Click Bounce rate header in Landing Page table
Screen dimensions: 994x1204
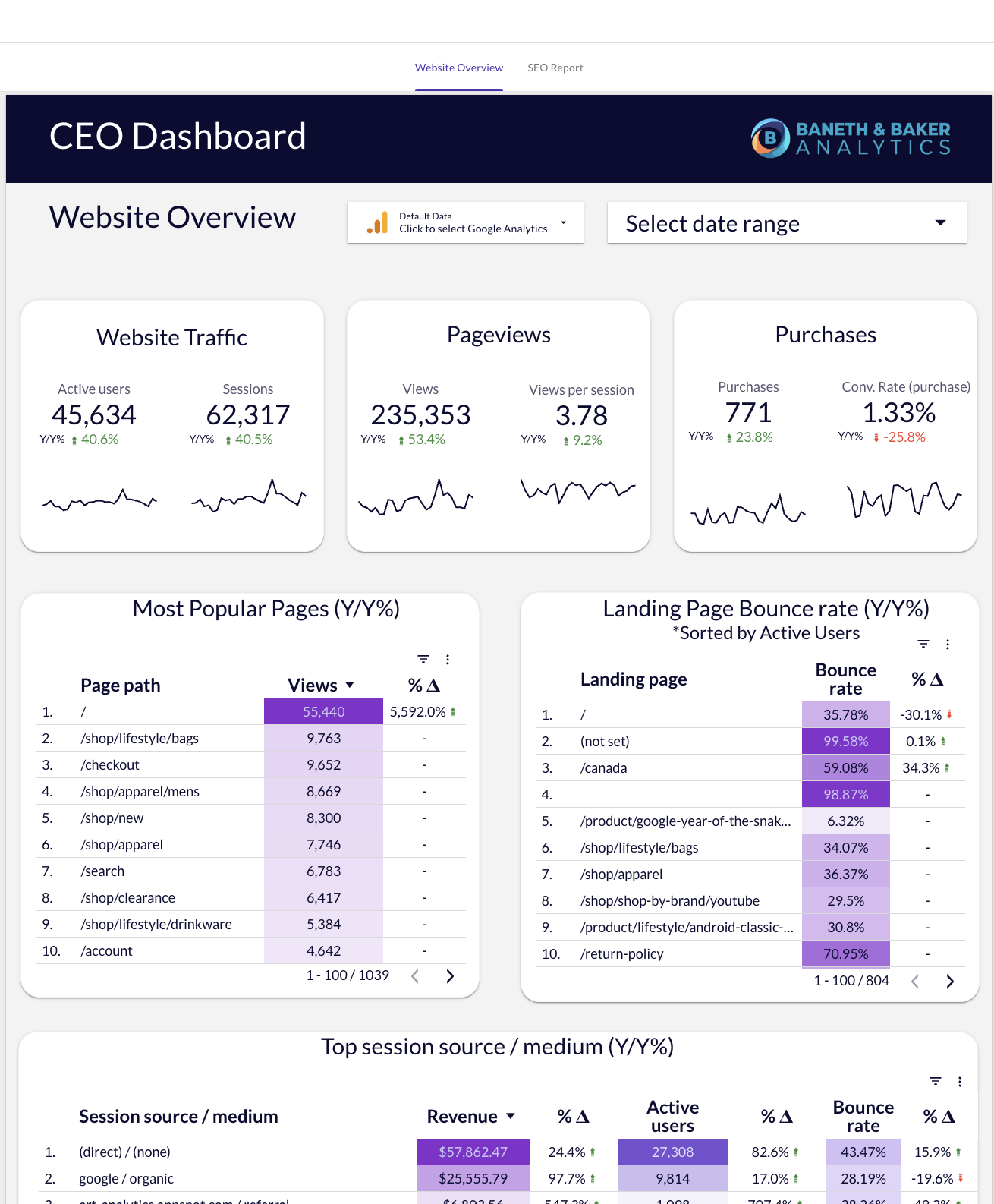click(x=845, y=679)
